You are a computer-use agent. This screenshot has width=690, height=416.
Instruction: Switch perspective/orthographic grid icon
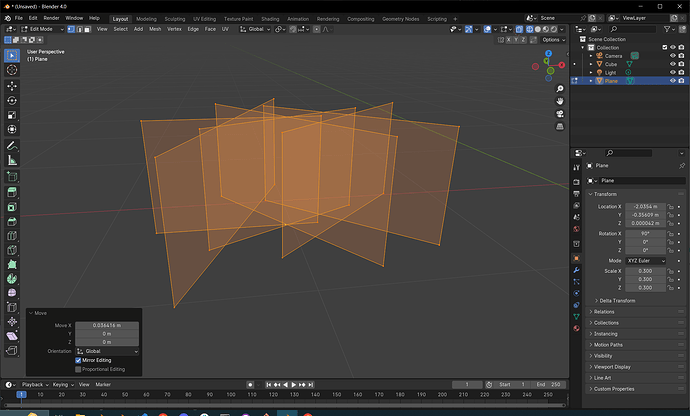point(560,126)
